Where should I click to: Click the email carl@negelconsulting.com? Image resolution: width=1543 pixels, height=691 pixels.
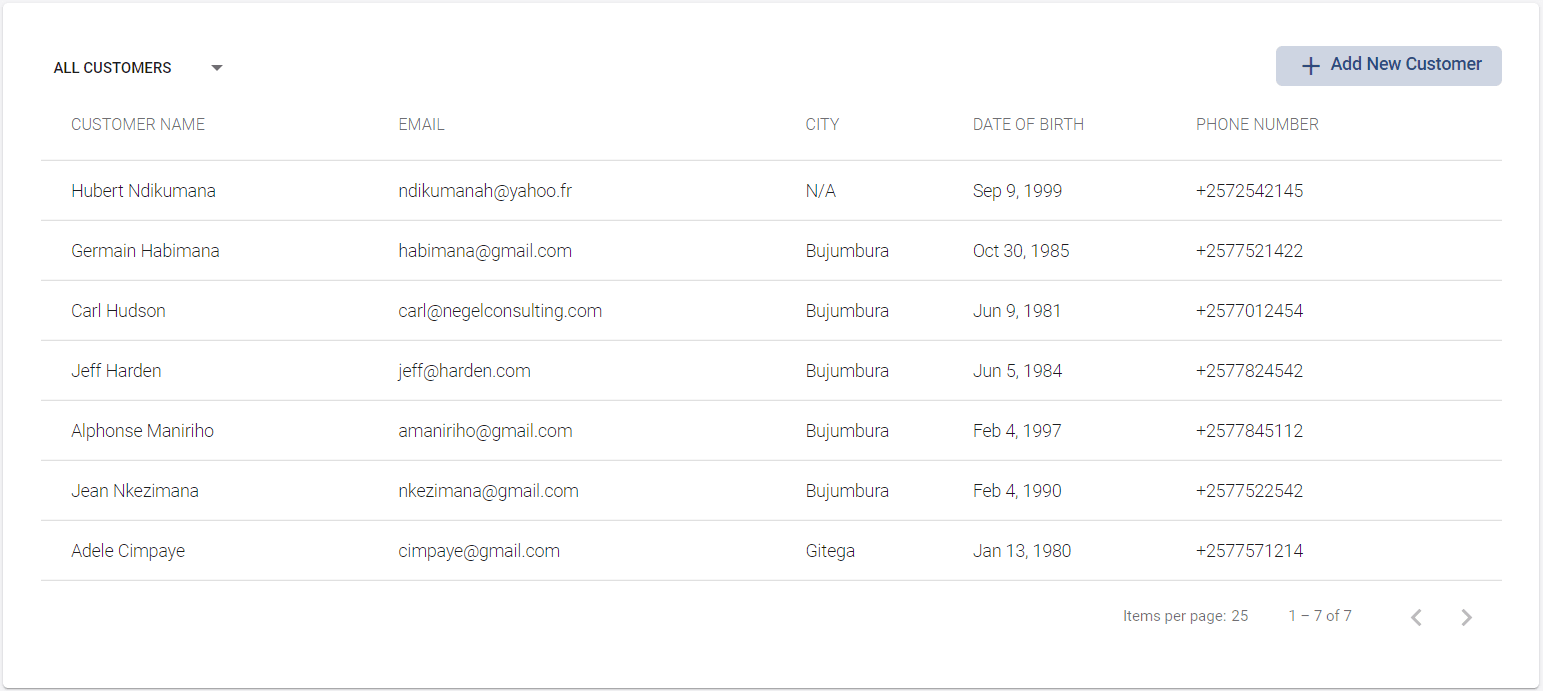[500, 311]
